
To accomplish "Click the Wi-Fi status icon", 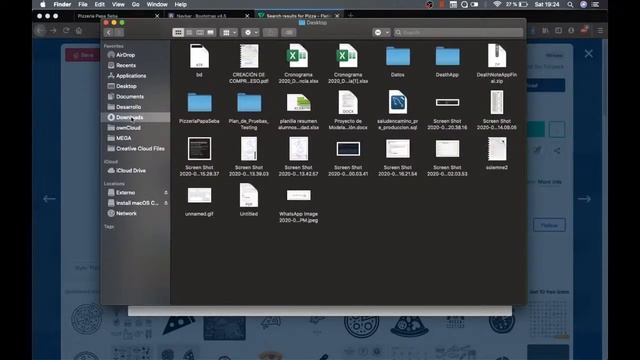I will [x=497, y=4].
